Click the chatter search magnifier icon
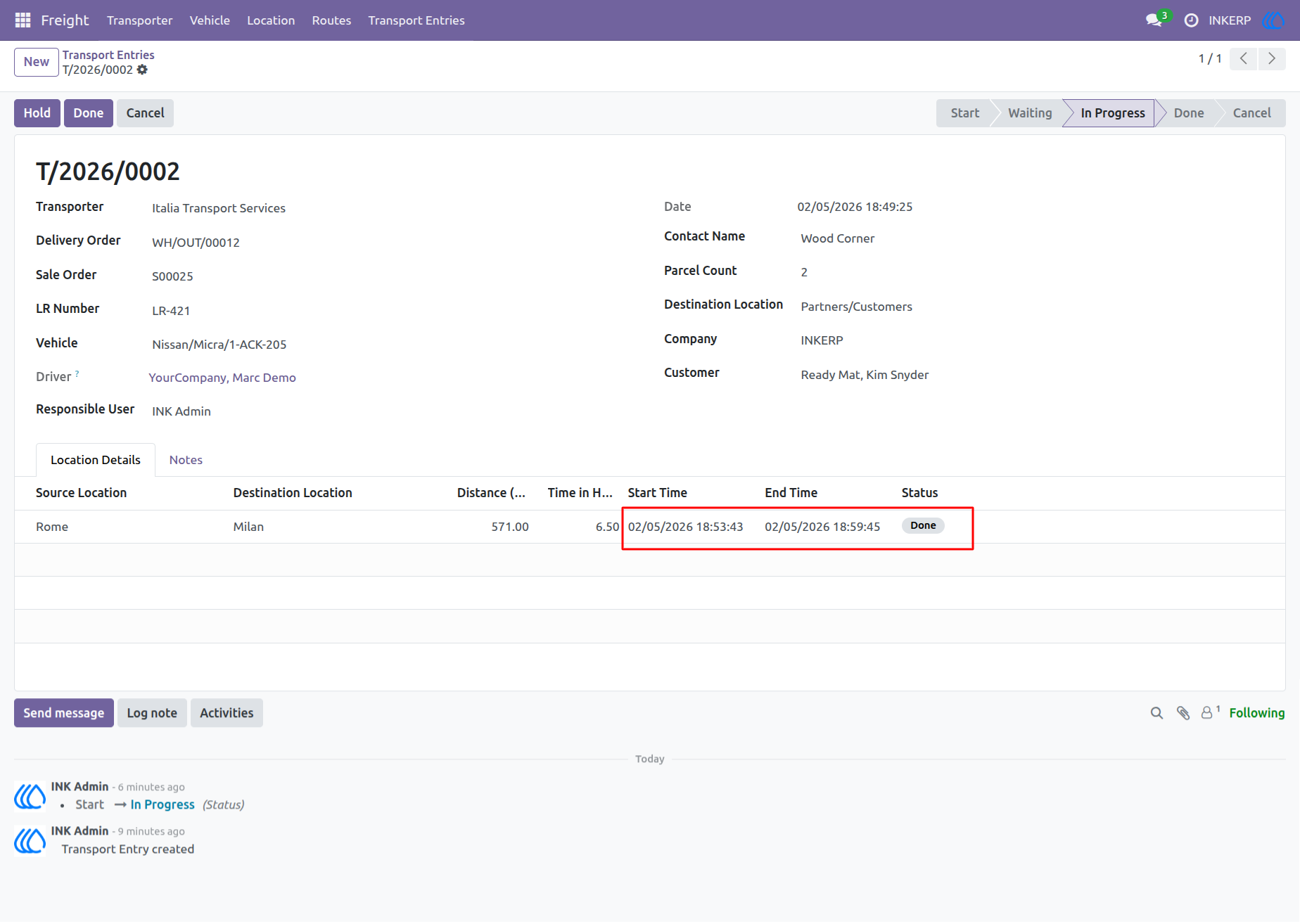The height and width of the screenshot is (924, 1300). (1156, 713)
